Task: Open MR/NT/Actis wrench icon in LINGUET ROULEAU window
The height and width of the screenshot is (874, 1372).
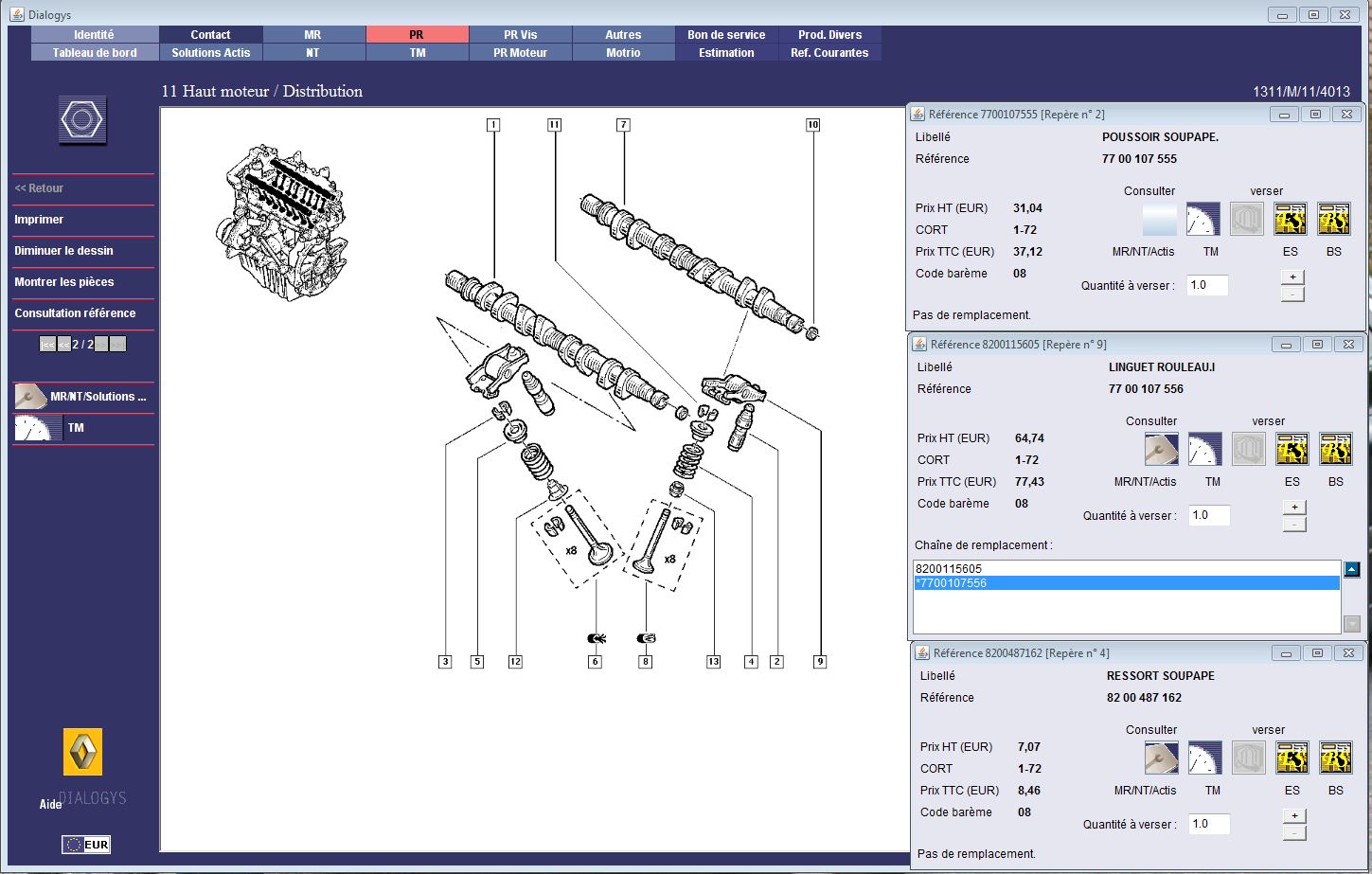Action: 1162,449
